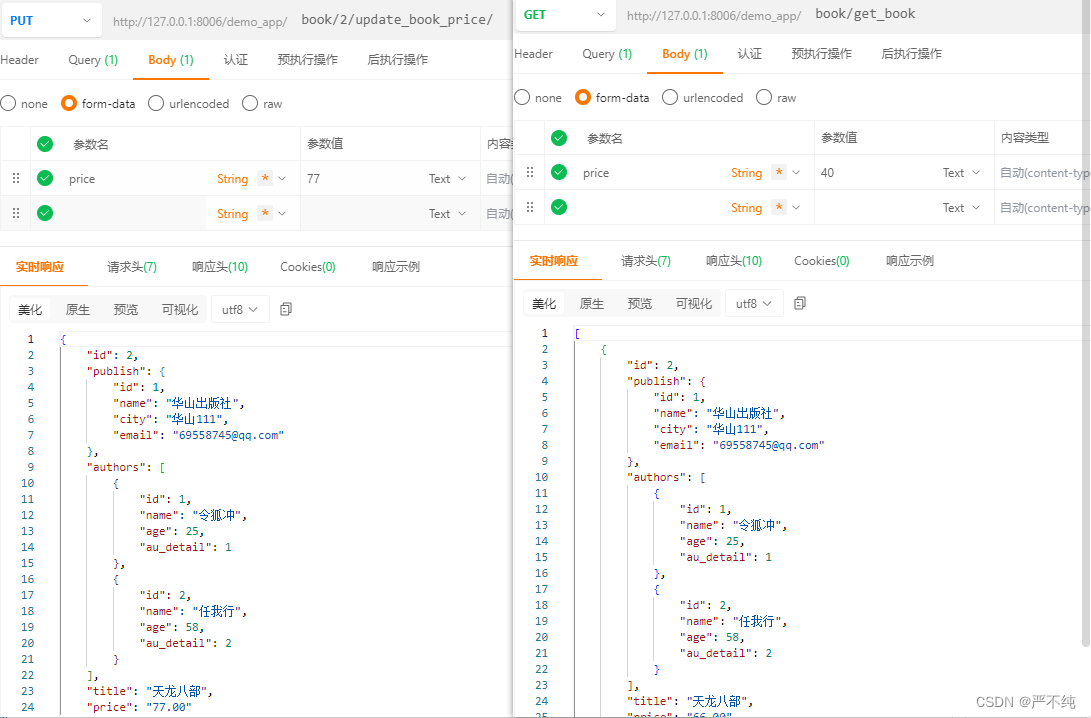Toggle required asterisk on left price row
Screen dimensions: 1091x718
tap(265, 178)
